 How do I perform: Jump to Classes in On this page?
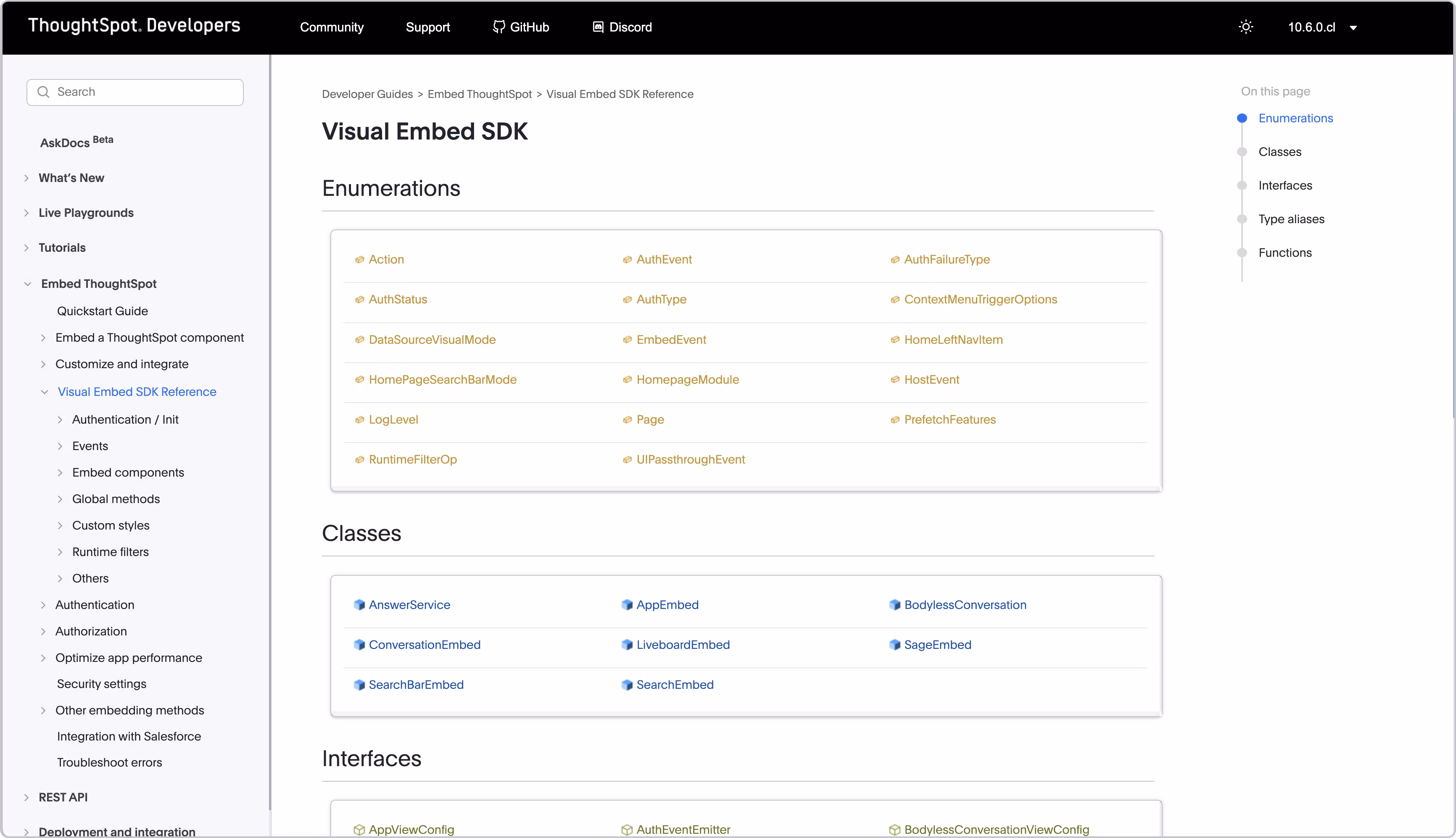[1279, 152]
